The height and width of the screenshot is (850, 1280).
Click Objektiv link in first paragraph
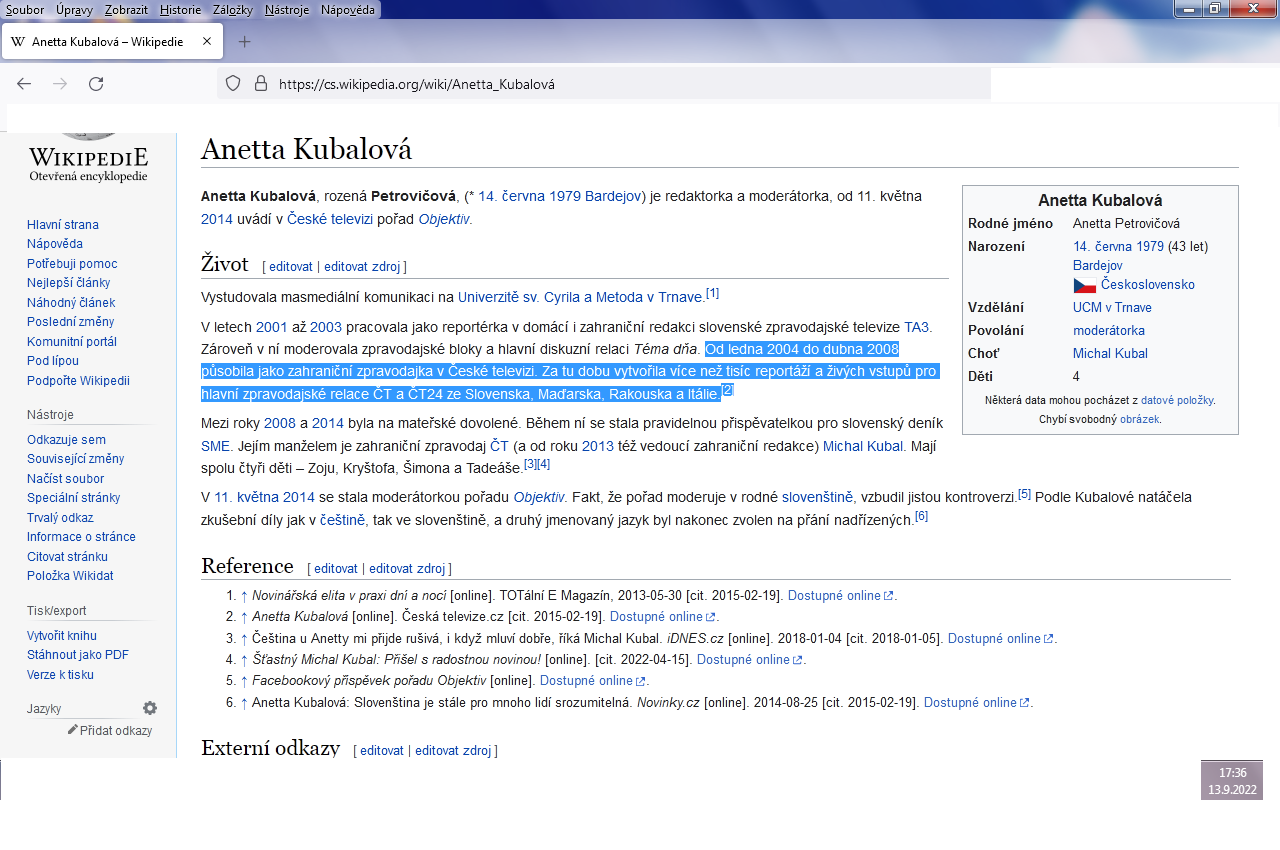click(443, 219)
